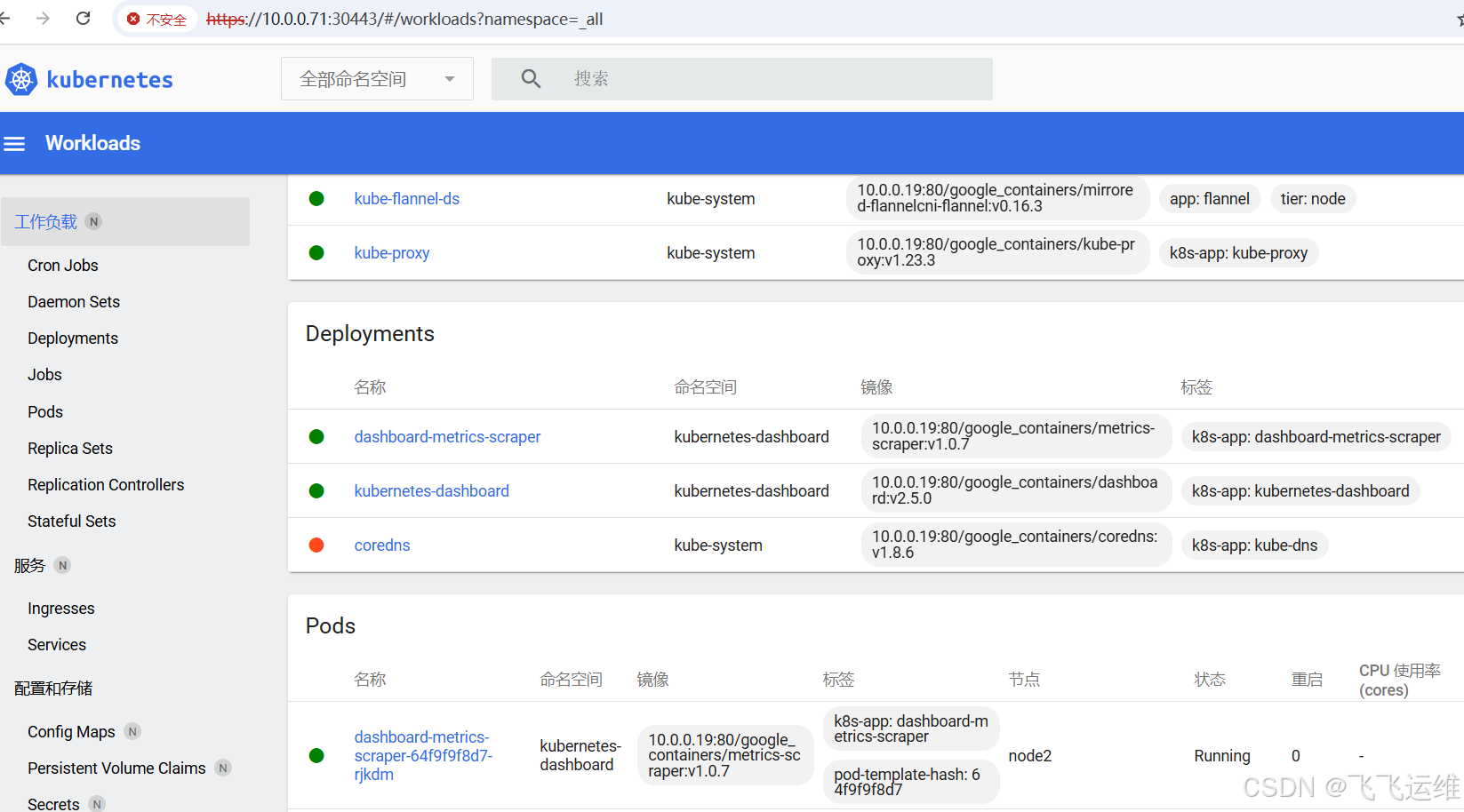Open Replication Controllers in the sidebar
The height and width of the screenshot is (812, 1464).
pyautogui.click(x=106, y=485)
